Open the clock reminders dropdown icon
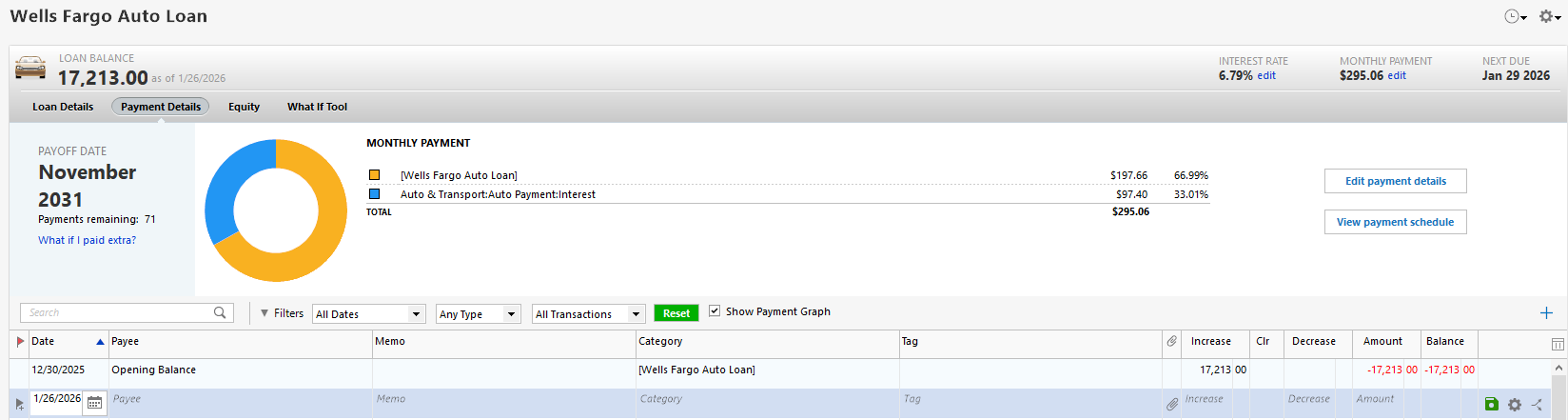This screenshot has width=1568, height=420. [x=1515, y=16]
